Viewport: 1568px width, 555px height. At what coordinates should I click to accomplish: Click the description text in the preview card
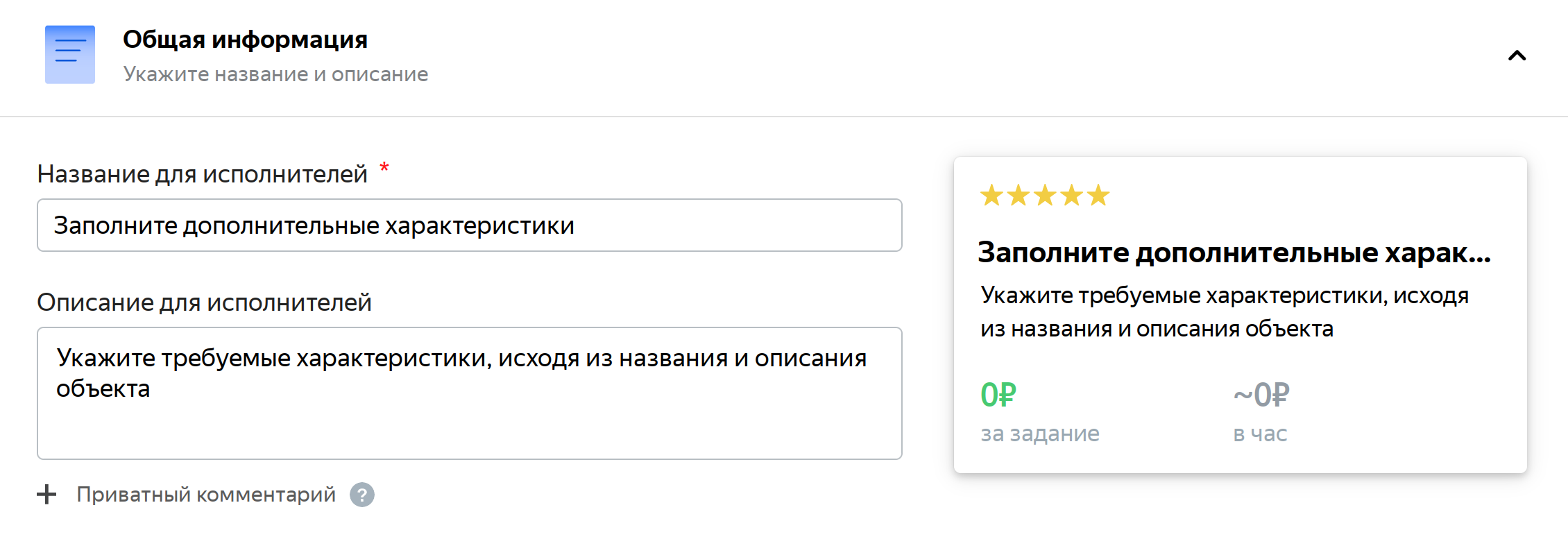[x=1225, y=312]
